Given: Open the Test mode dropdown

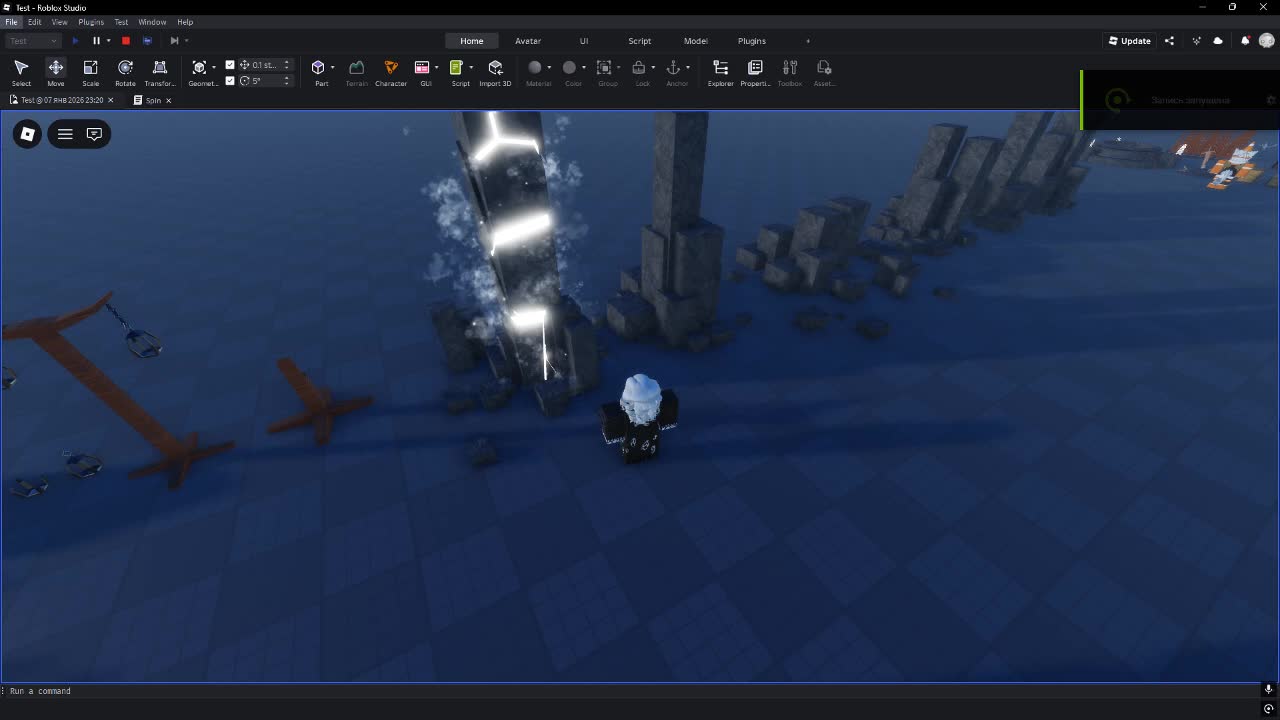Looking at the screenshot, I should pos(33,41).
